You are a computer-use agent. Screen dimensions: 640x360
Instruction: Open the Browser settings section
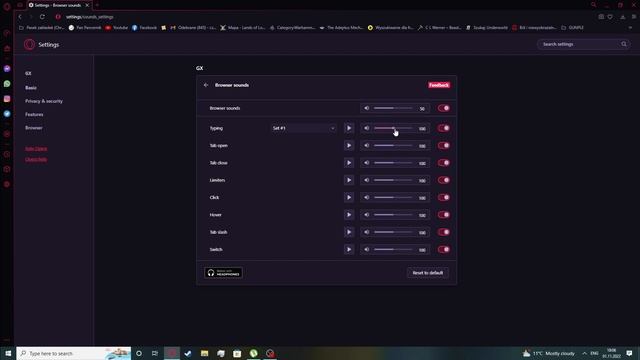[x=33, y=128]
